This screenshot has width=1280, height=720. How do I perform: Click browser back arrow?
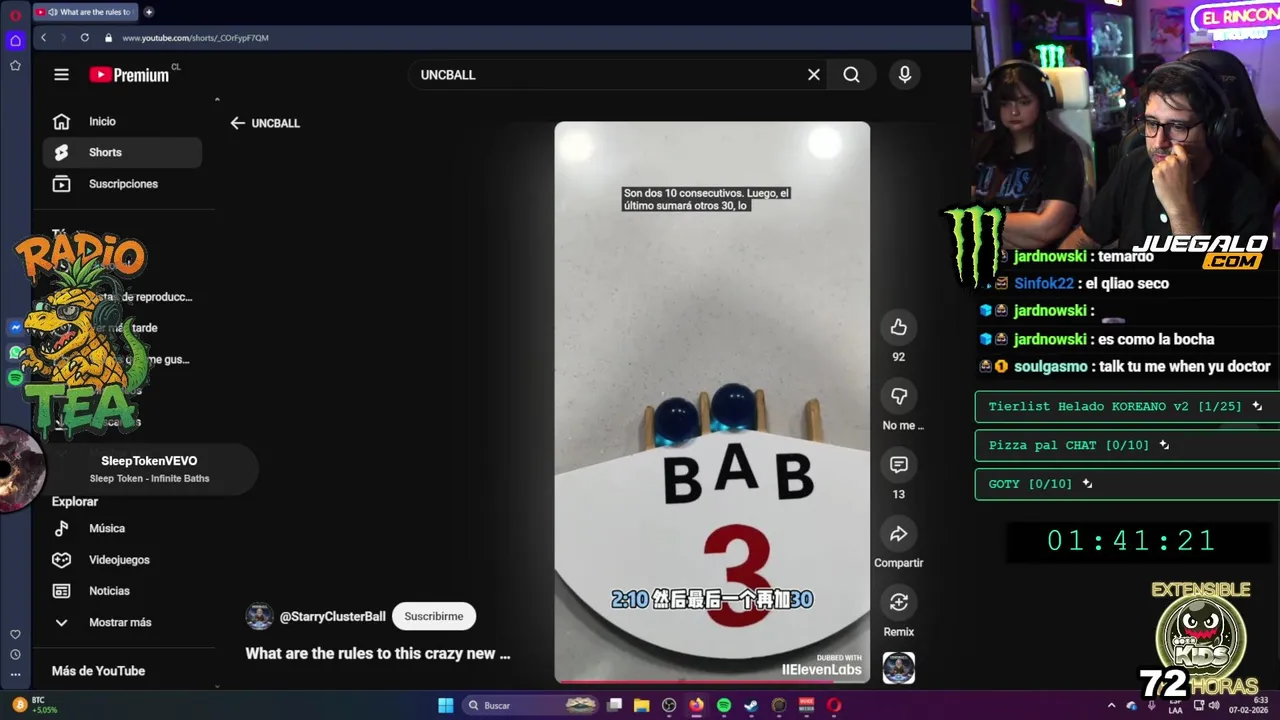pyautogui.click(x=43, y=37)
